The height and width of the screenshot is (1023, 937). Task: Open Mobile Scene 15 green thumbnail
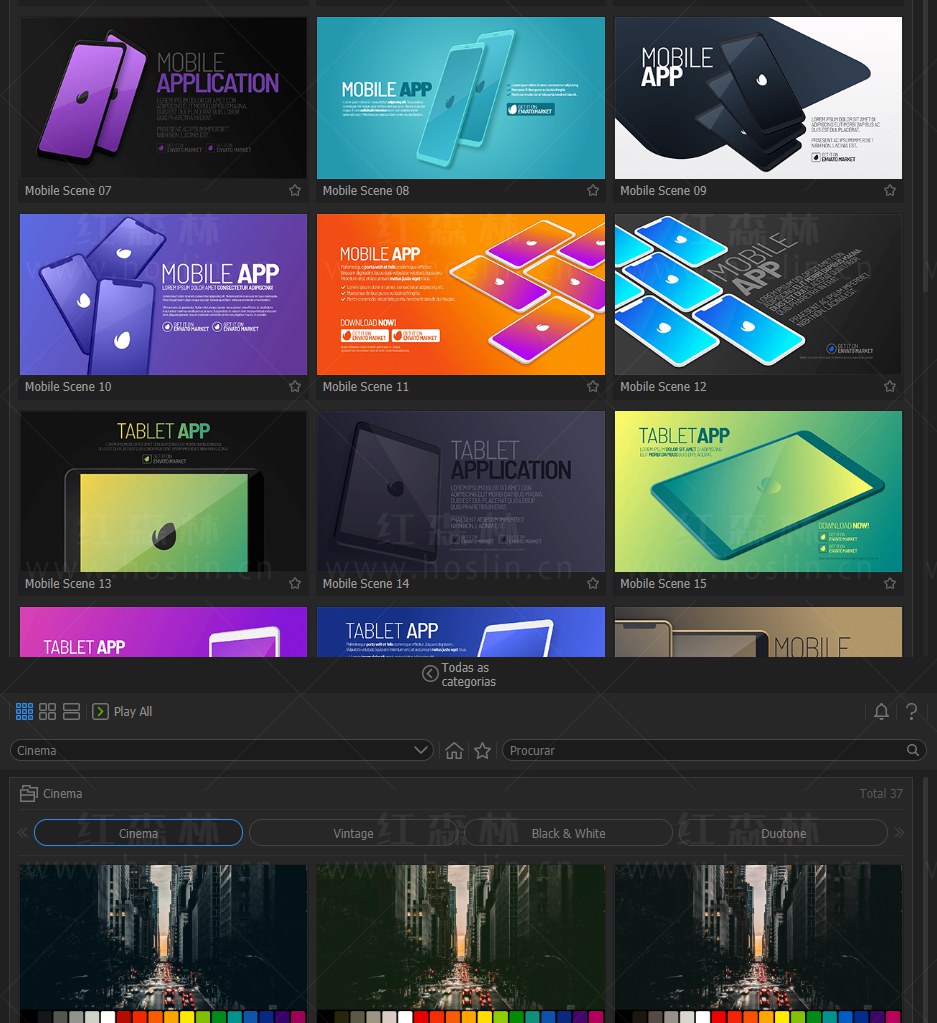[x=758, y=491]
